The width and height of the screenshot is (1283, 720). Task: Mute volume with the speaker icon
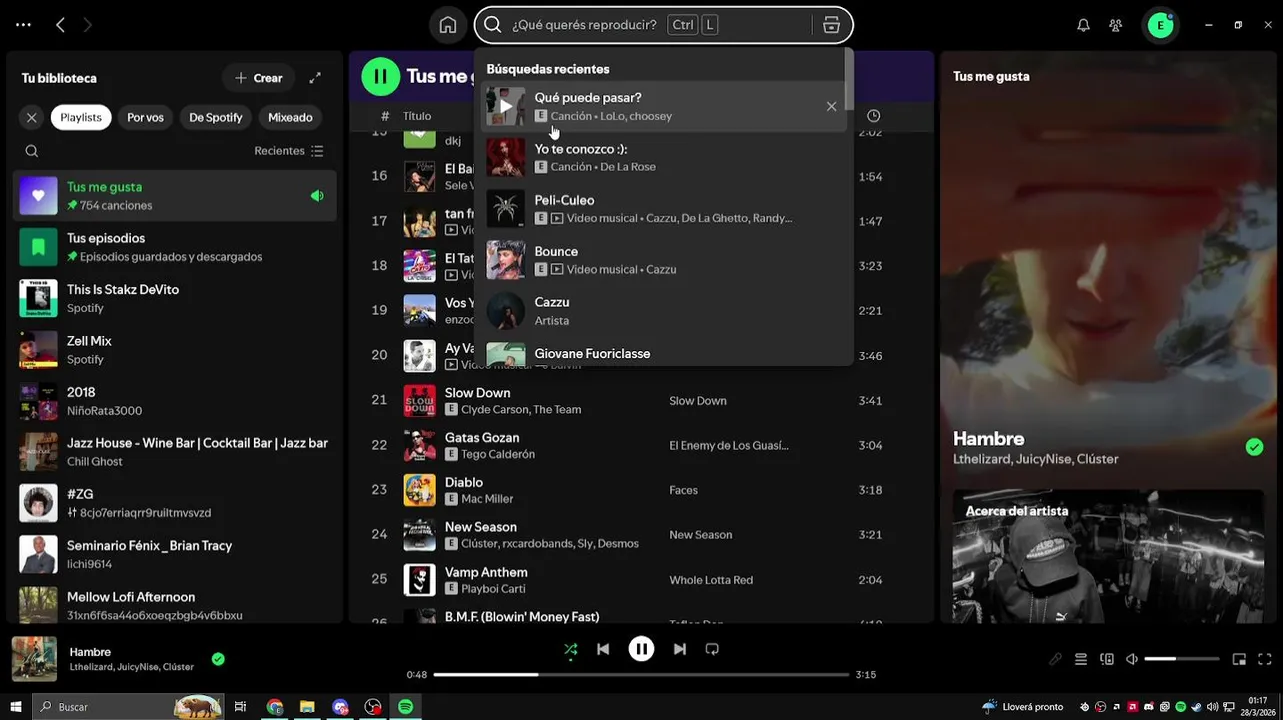tap(1132, 659)
